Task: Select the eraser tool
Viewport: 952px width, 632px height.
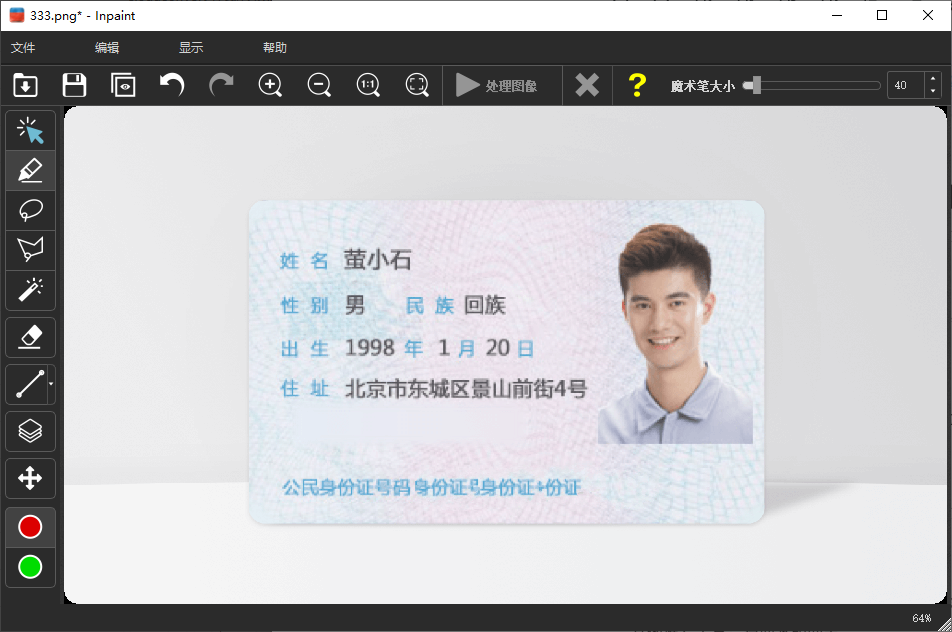Action: [30, 337]
